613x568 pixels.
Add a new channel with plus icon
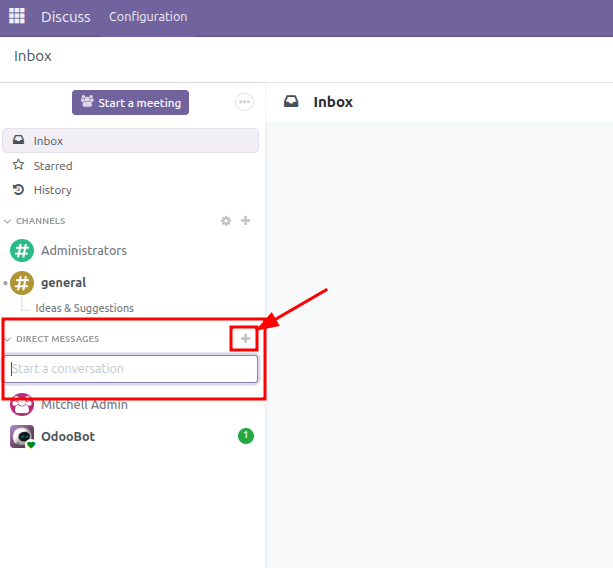point(246,220)
